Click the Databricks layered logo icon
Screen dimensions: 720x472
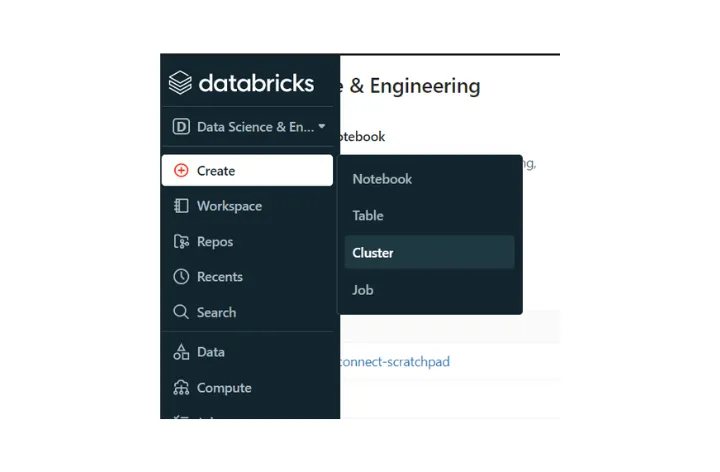(180, 83)
